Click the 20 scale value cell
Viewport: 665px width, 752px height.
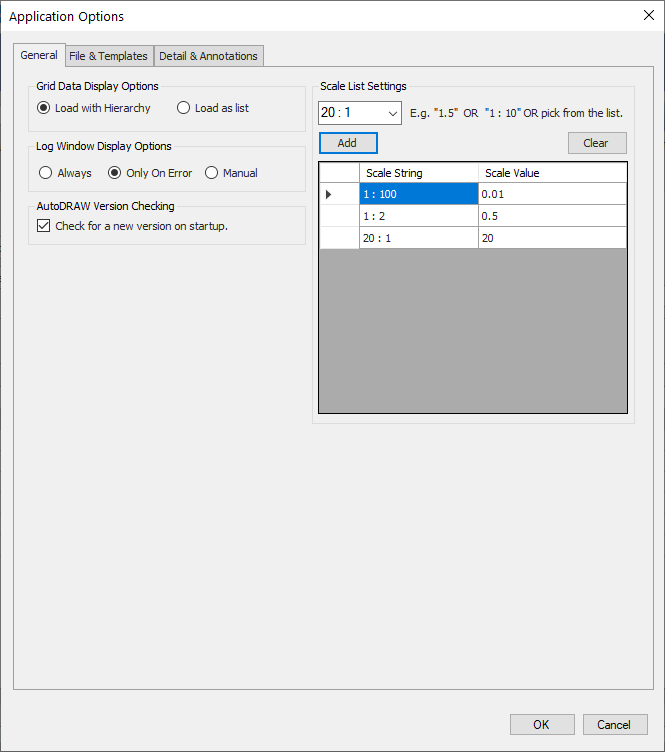tap(552, 238)
